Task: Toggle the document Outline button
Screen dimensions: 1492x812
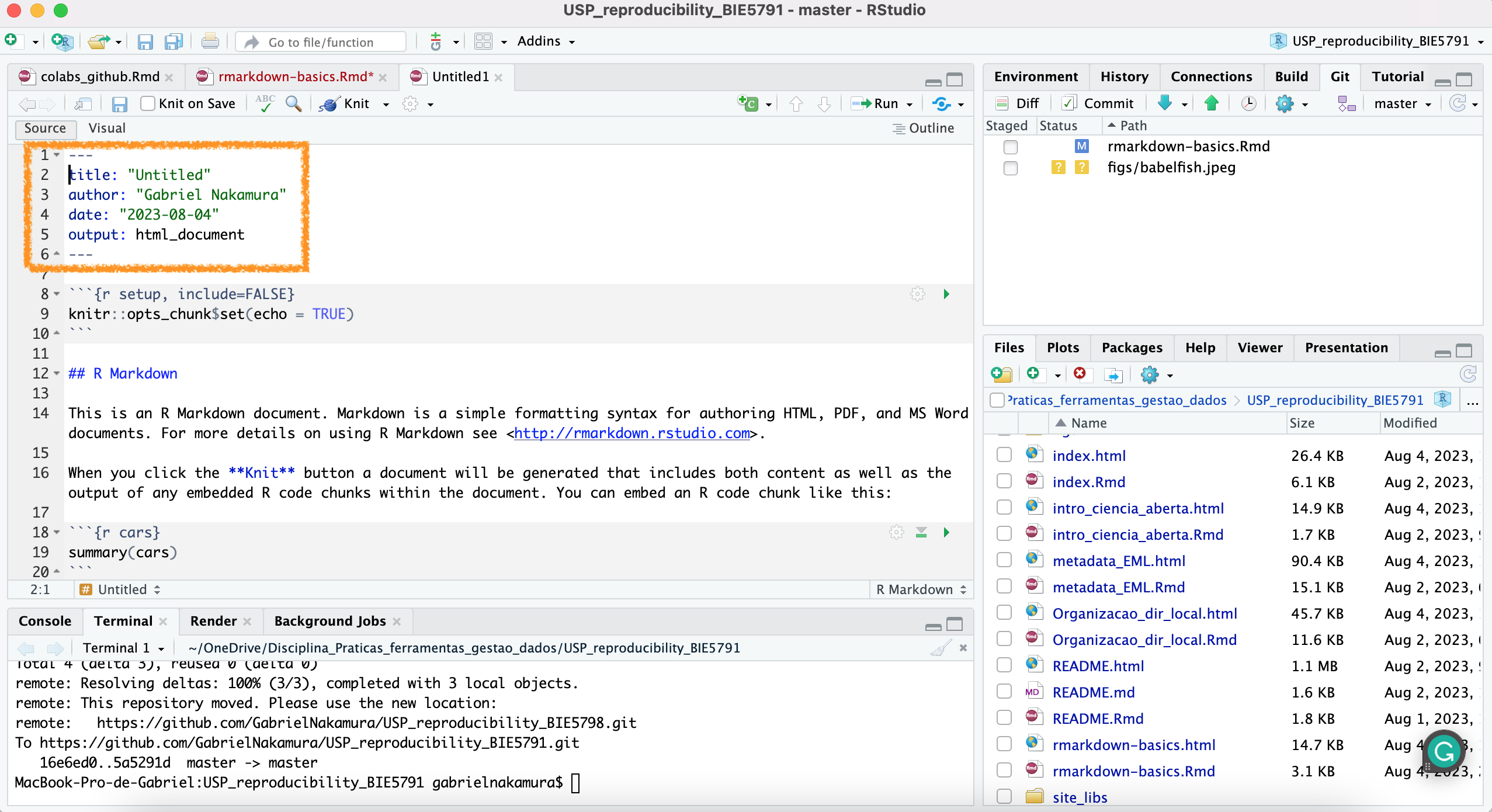Action: 924,128
